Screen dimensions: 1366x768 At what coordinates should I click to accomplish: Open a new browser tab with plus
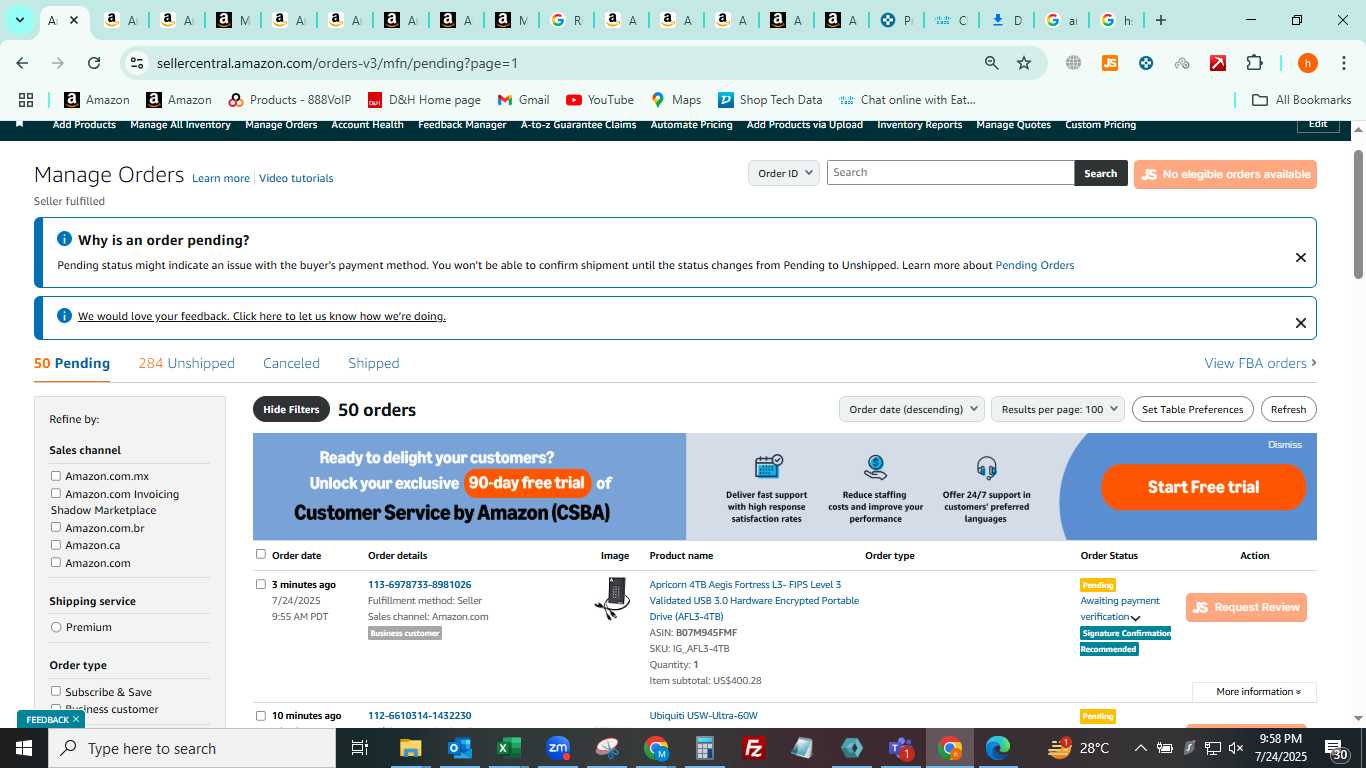pyautogui.click(x=1161, y=20)
